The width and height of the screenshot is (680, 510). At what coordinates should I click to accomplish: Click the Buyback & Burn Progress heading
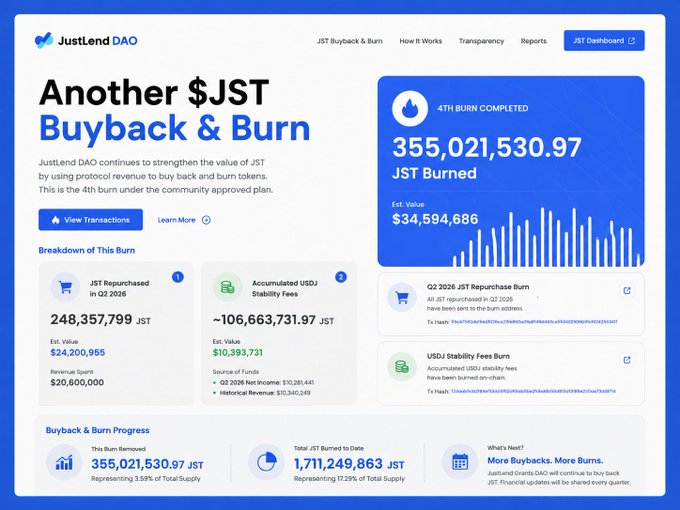click(x=98, y=430)
